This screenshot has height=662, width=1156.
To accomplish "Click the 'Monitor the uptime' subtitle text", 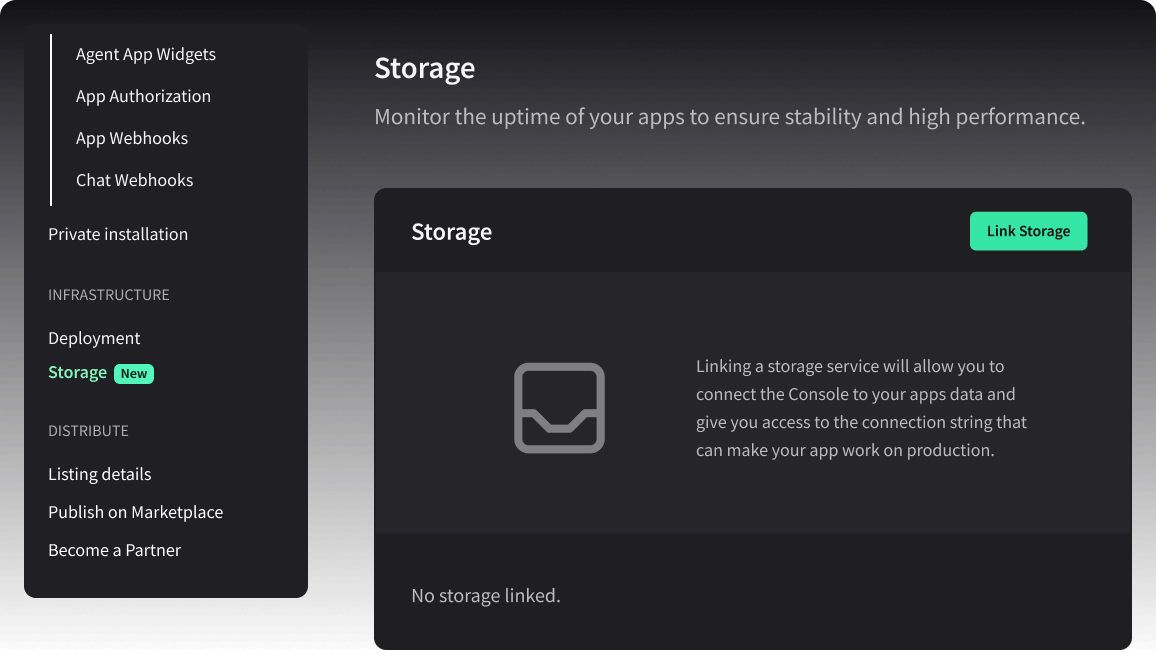I will tap(729, 117).
